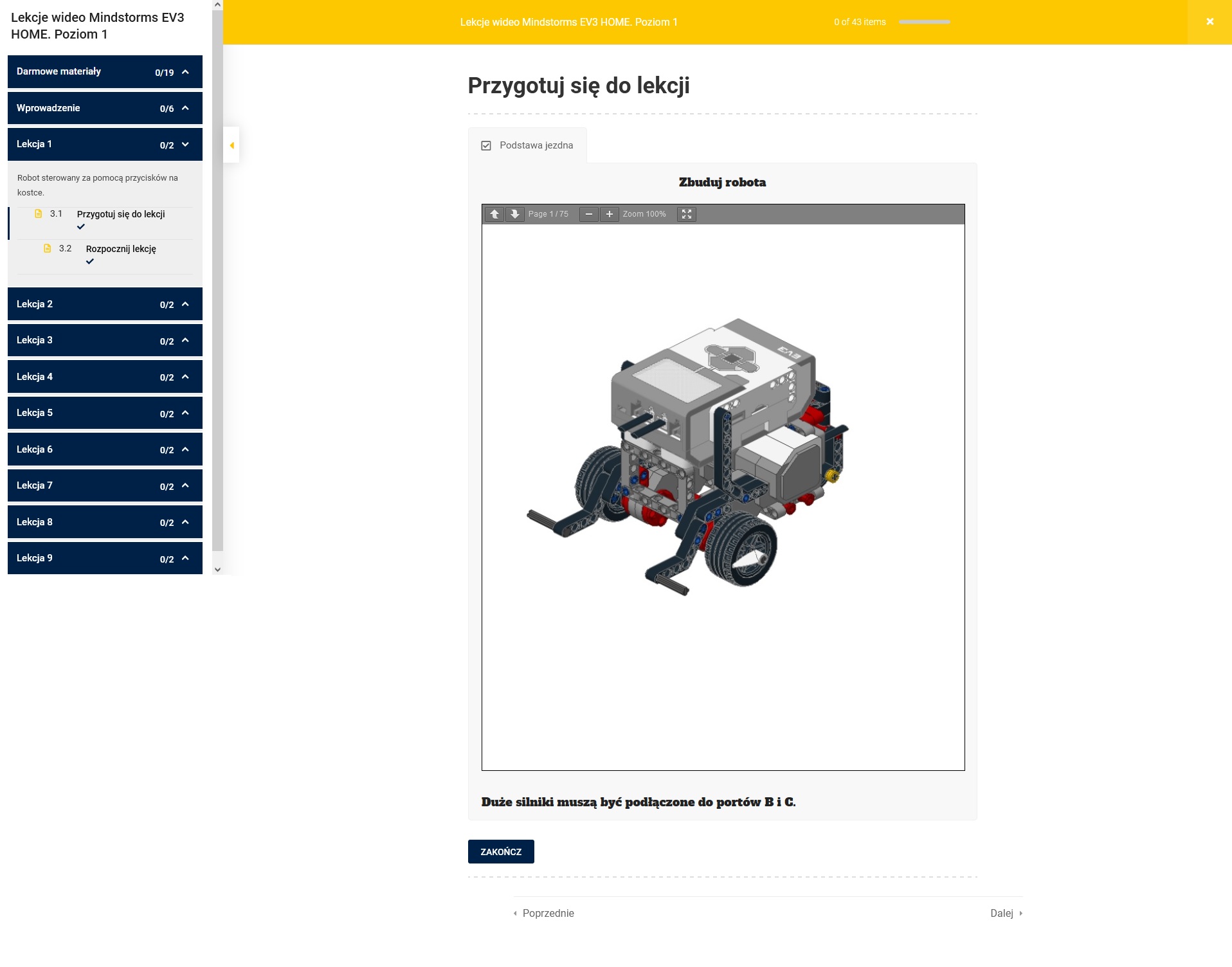Click the Lekcja 1 description text

coord(98,185)
